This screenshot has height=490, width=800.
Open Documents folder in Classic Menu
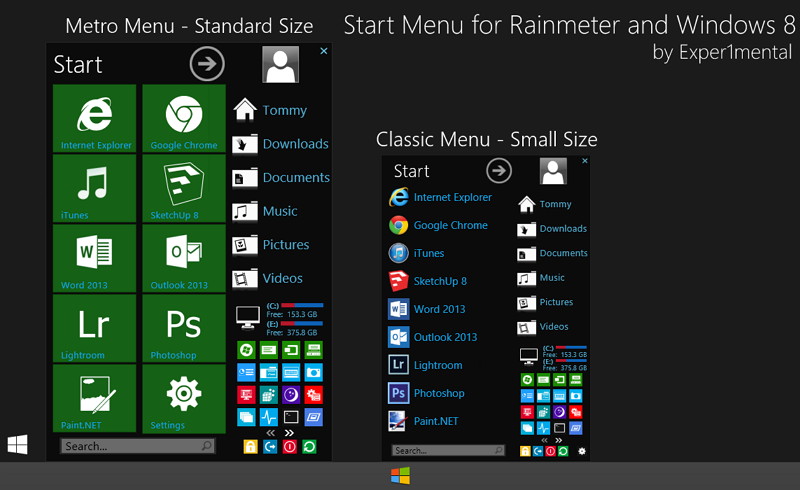pos(553,253)
